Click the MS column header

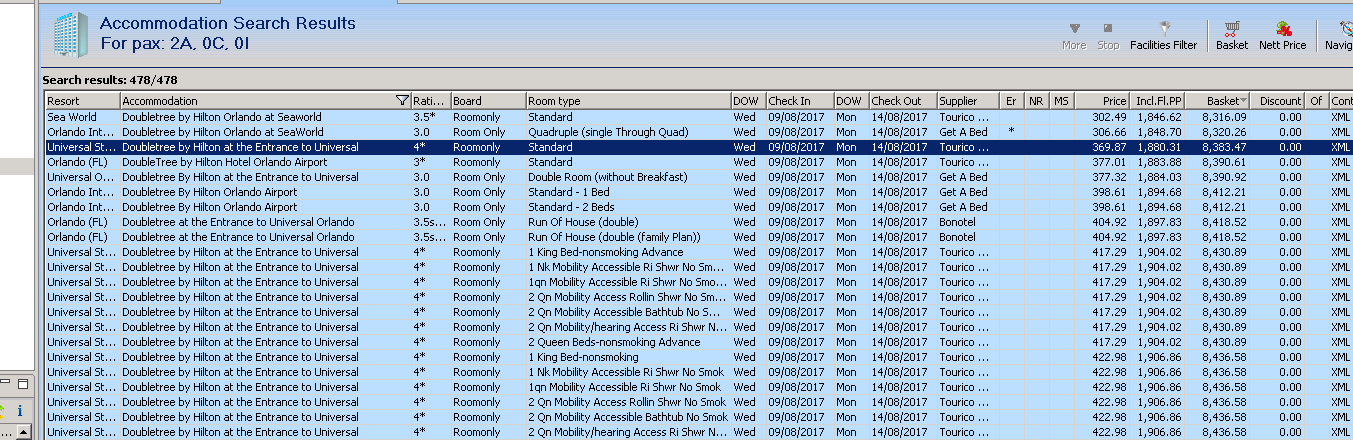pyautogui.click(x=1062, y=101)
